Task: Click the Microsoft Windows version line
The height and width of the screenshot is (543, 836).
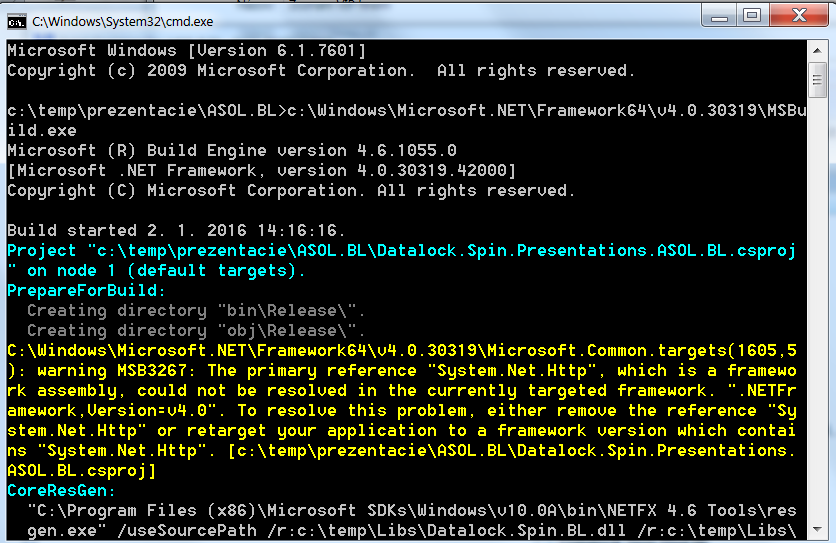Action: pos(187,51)
